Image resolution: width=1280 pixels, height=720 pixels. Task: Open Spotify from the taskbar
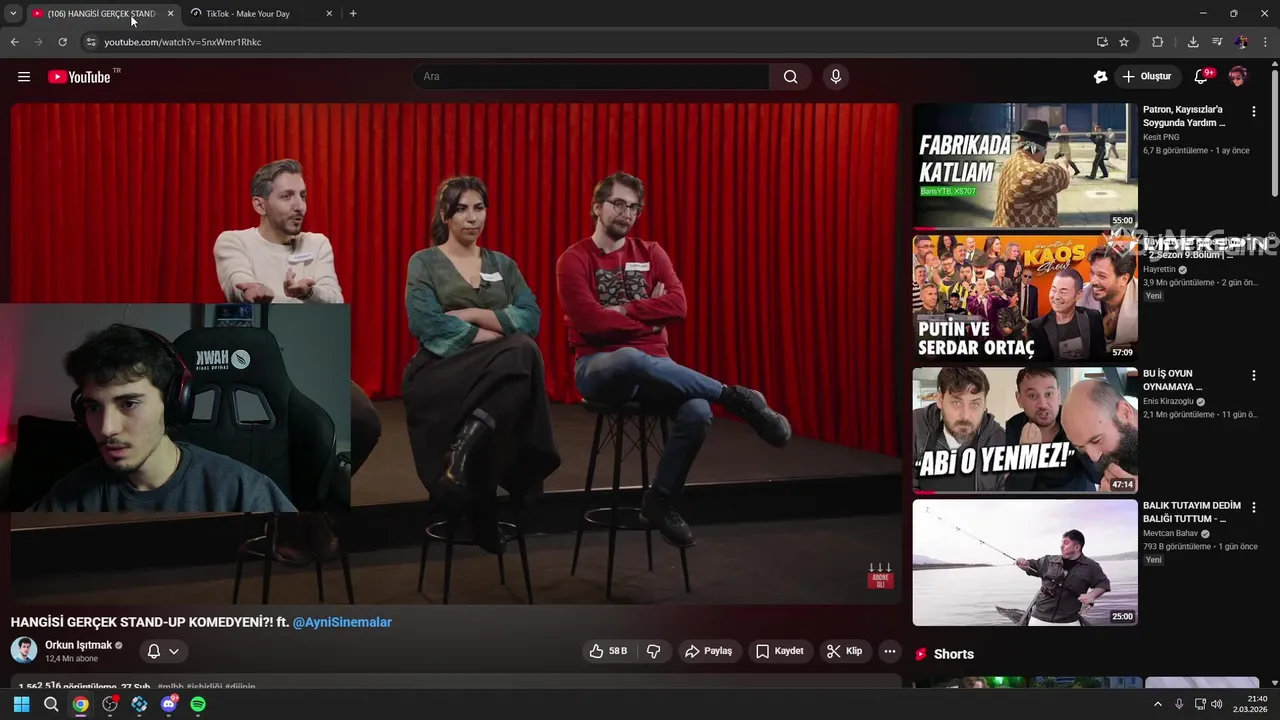pos(198,704)
